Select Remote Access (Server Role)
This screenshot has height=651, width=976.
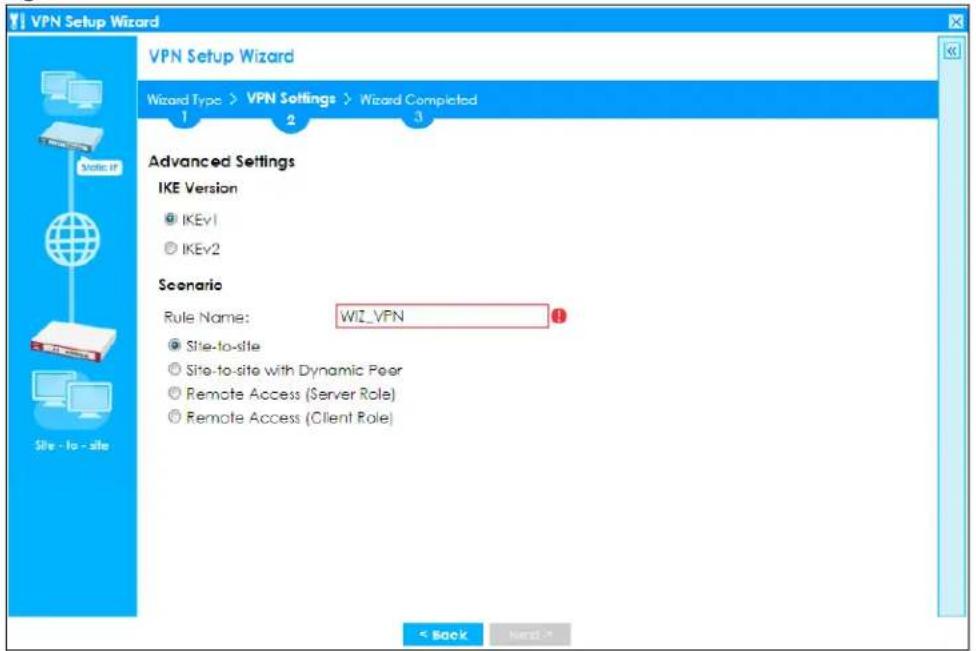pyautogui.click(x=175, y=393)
